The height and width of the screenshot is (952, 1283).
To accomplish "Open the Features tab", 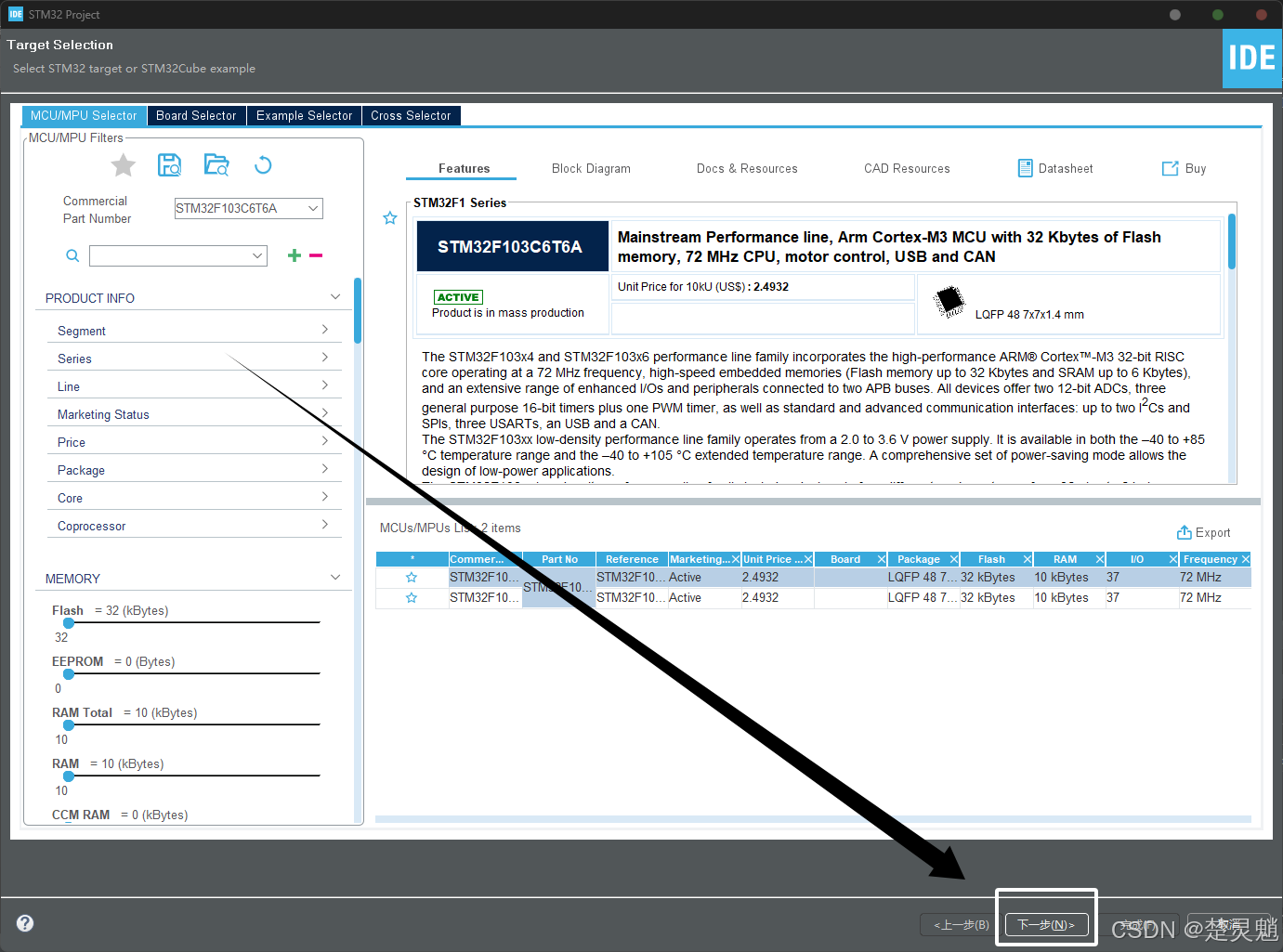I will click(x=464, y=168).
